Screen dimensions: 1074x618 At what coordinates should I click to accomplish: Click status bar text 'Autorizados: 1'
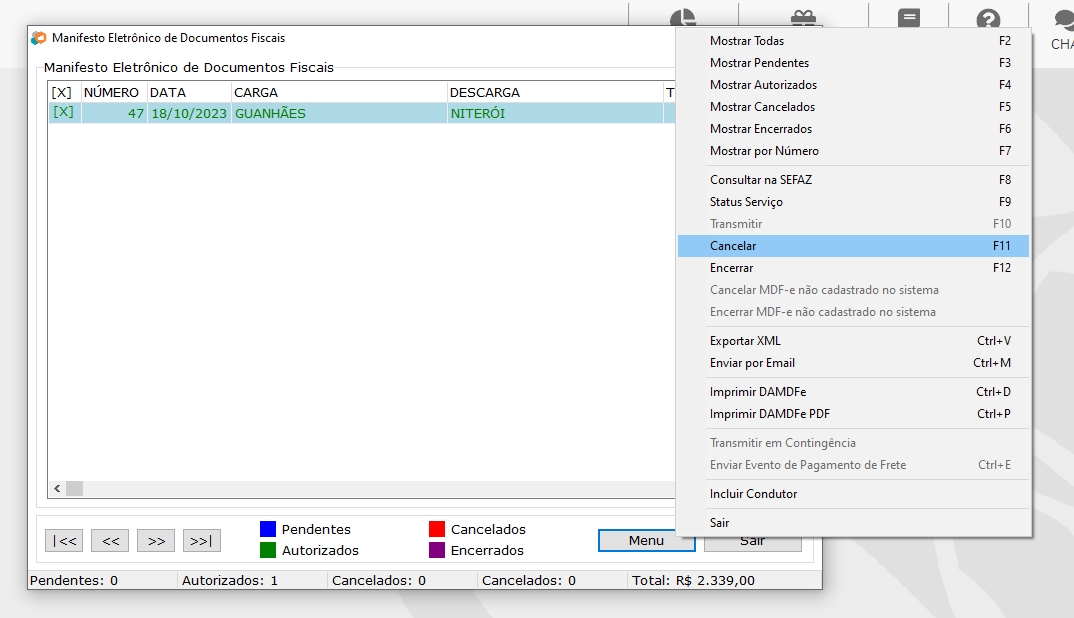pos(229,580)
